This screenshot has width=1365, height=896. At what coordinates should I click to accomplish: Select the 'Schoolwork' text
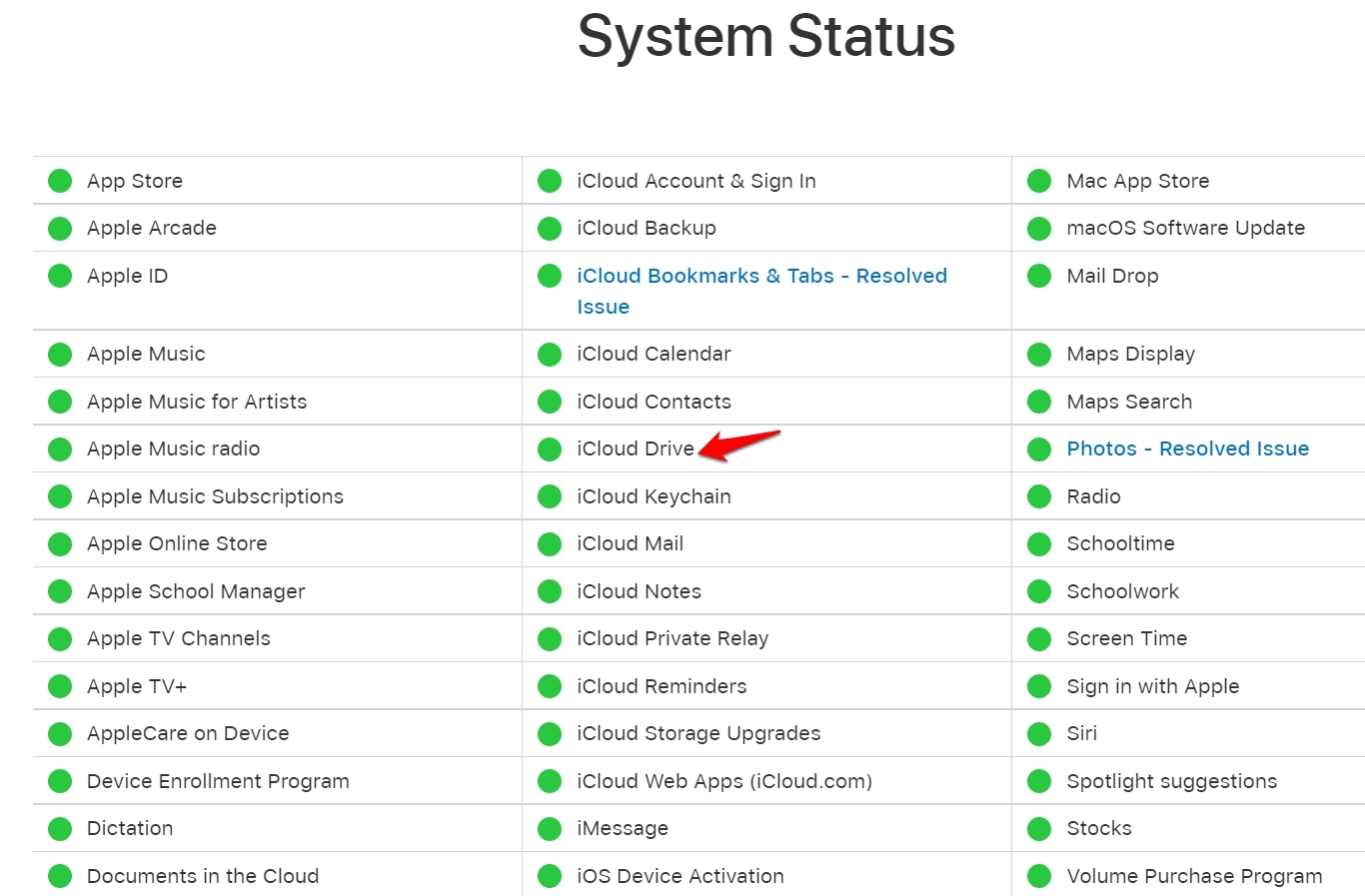(1122, 591)
